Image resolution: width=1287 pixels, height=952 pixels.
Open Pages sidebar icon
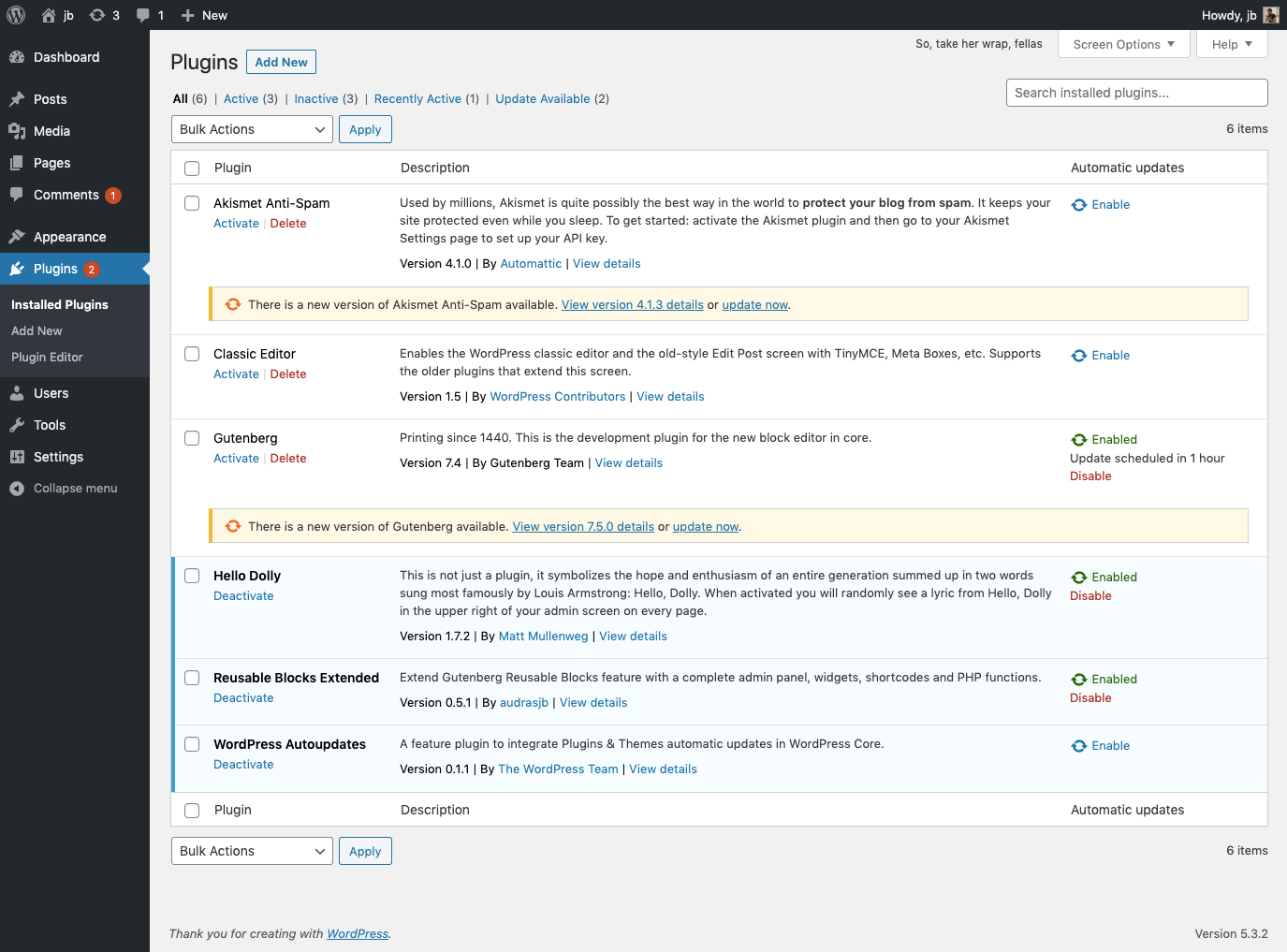17,163
